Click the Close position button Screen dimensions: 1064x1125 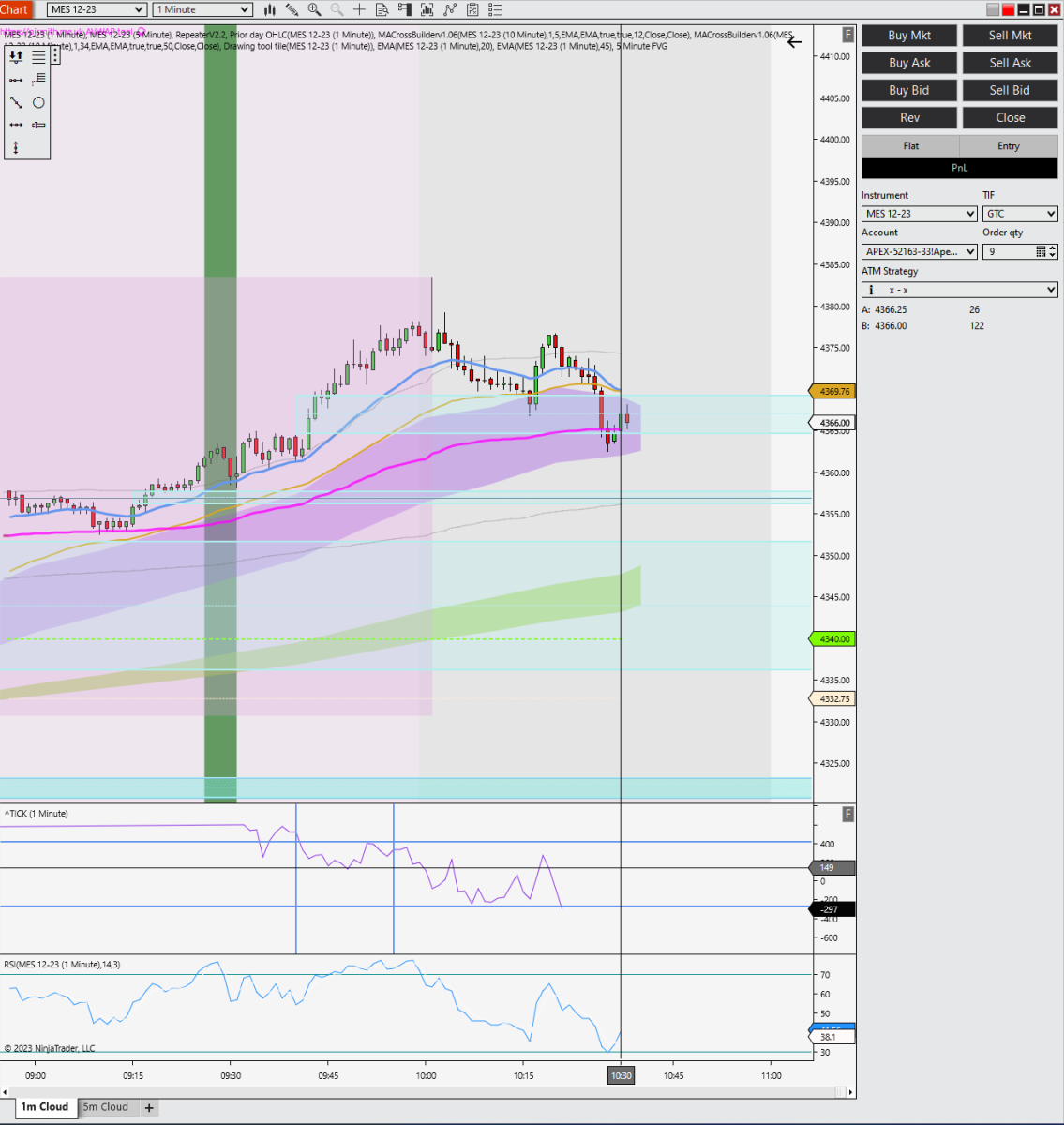point(1010,117)
